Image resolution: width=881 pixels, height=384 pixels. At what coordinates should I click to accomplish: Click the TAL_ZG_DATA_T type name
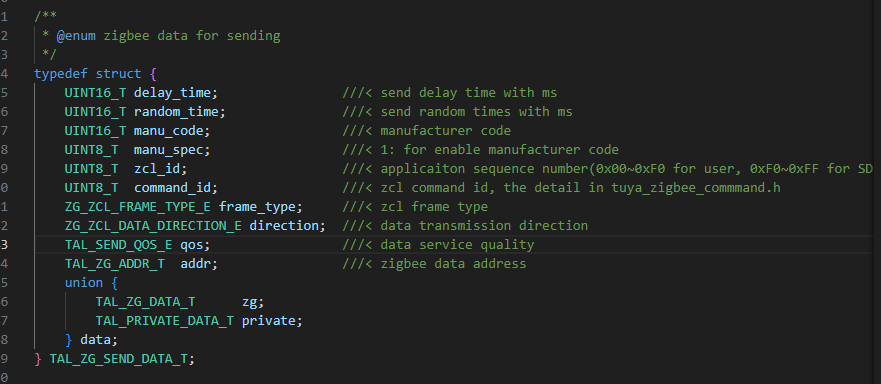click(145, 302)
